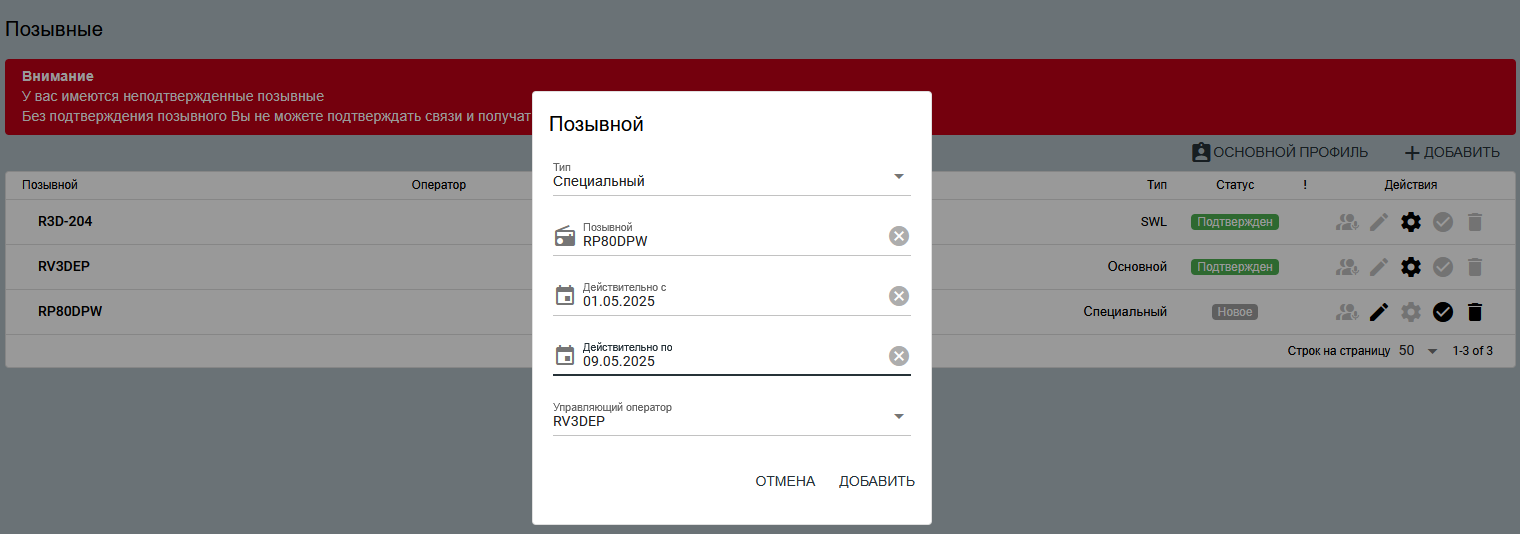Click confirm checkmark icon in R3D-204 row
This screenshot has height=534, width=1520.
tap(1442, 222)
